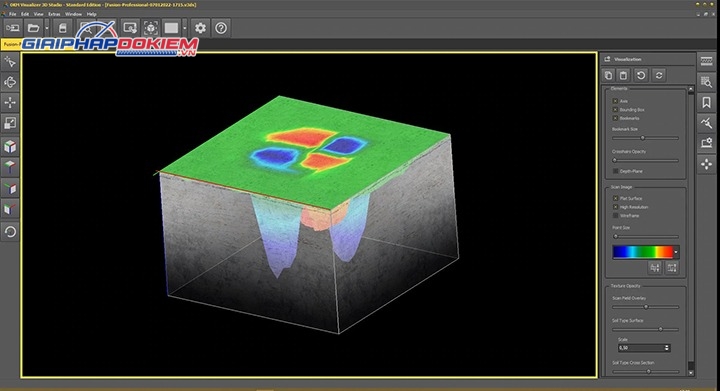Viewport: 720px width, 391px height.
Task: Click the Scale spinner arrows
Action: (x=667, y=348)
